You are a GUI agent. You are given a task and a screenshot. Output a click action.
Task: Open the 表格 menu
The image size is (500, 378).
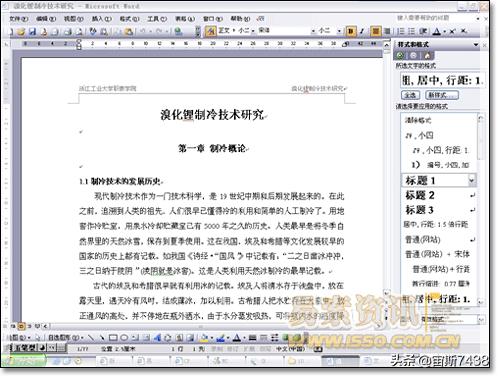click(x=185, y=19)
